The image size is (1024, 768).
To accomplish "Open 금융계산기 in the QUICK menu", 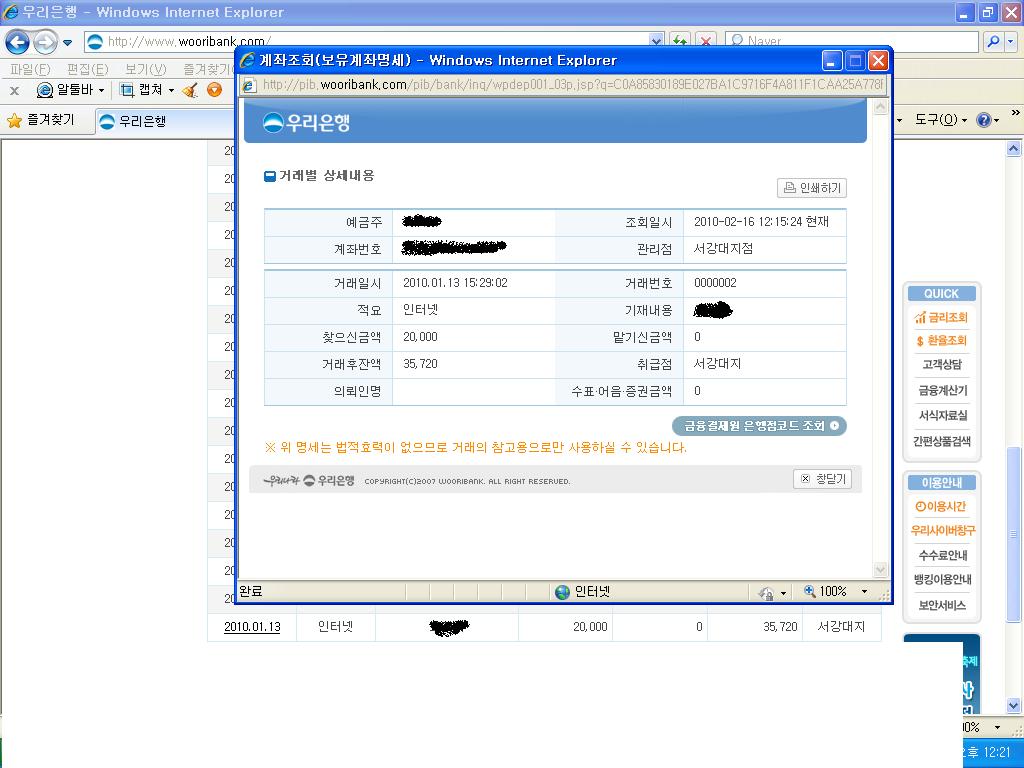I will pyautogui.click(x=942, y=390).
